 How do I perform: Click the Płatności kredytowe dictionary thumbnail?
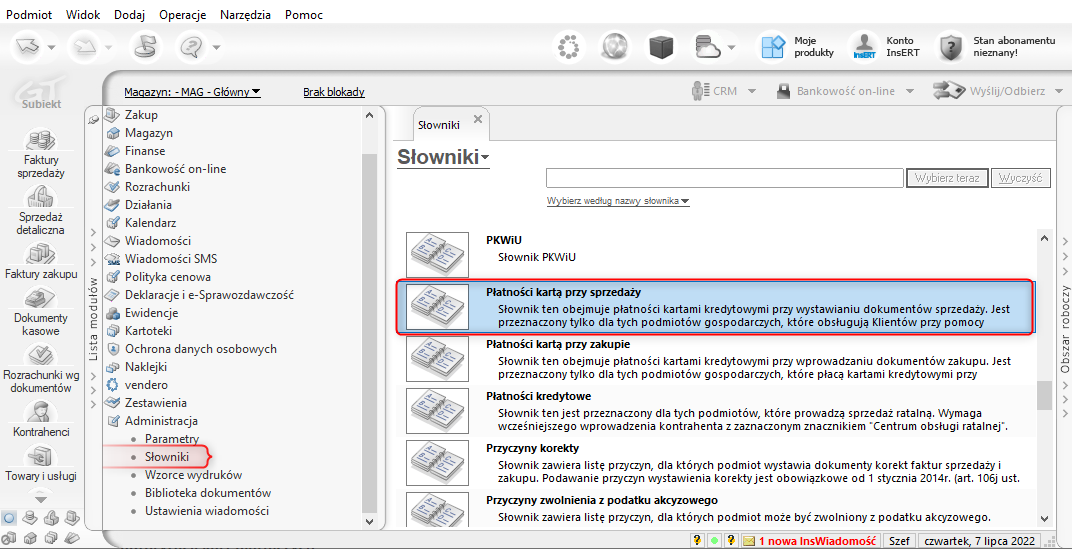pos(437,411)
